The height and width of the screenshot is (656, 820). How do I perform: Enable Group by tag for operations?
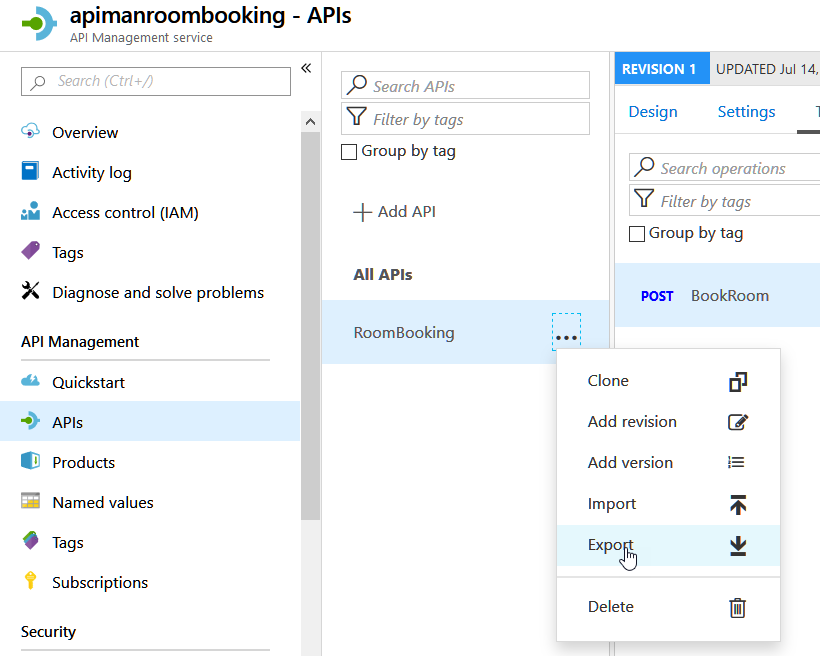tap(637, 233)
